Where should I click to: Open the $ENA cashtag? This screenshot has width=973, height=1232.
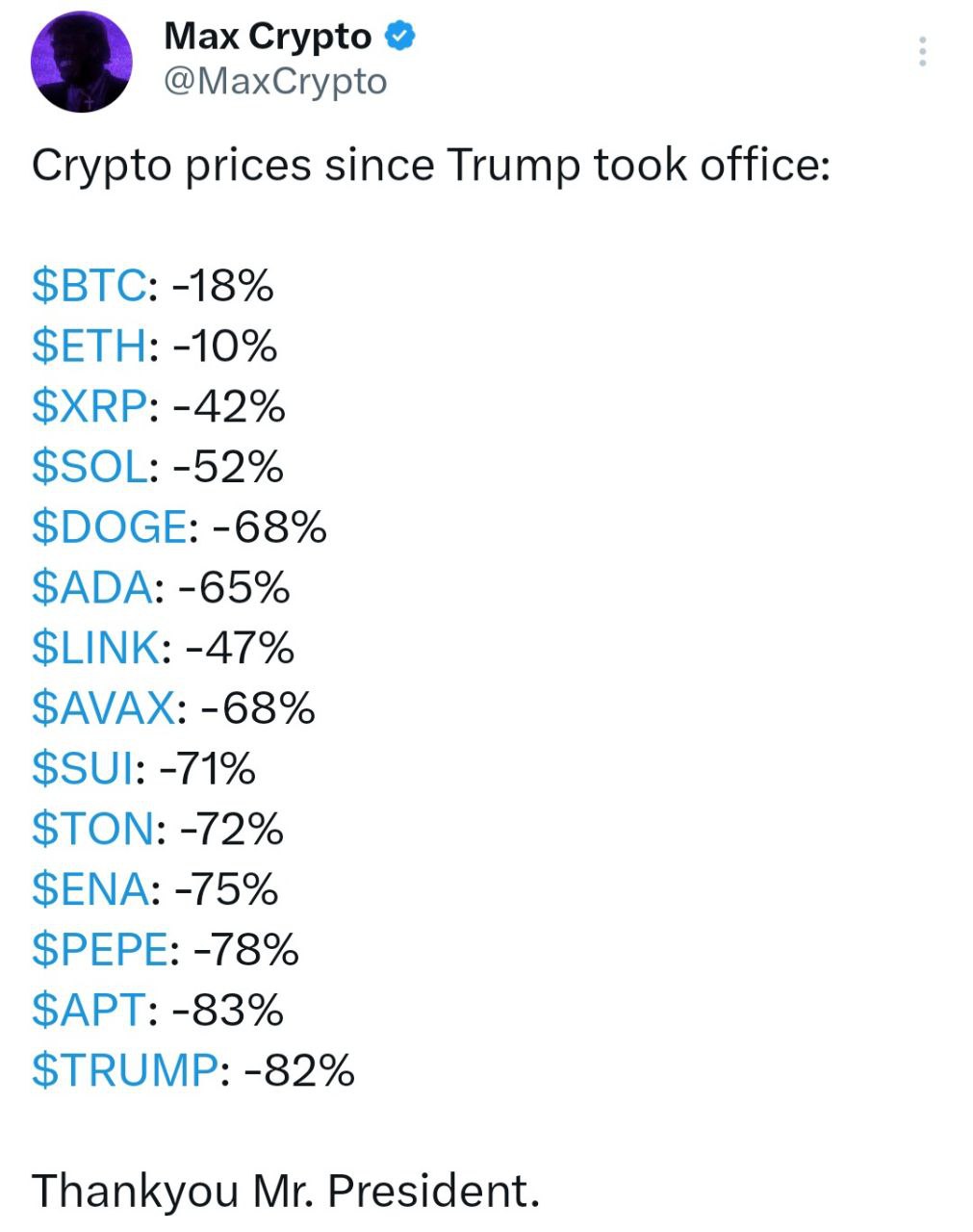tap(90, 888)
